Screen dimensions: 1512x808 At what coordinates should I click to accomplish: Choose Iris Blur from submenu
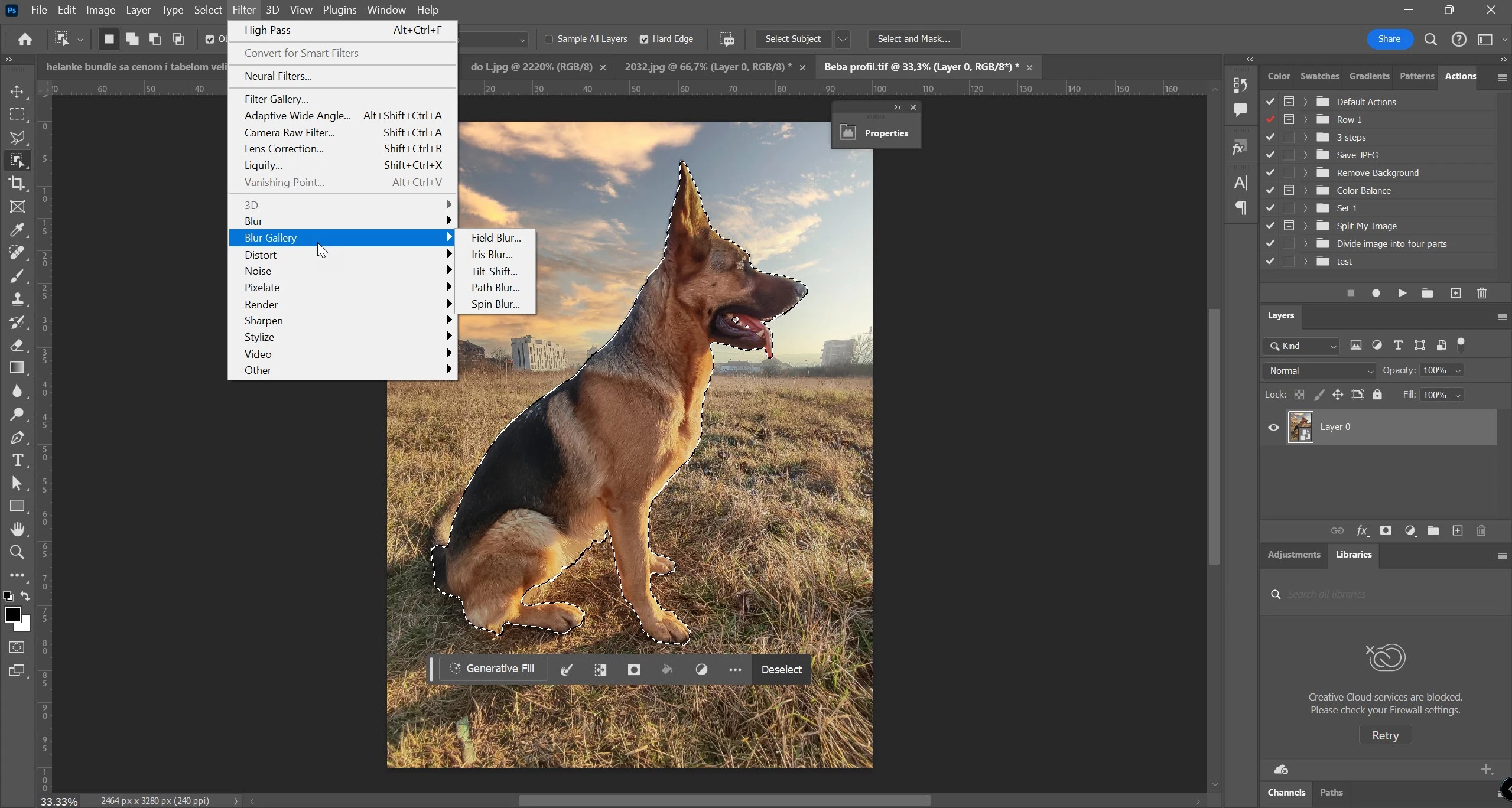(x=492, y=255)
